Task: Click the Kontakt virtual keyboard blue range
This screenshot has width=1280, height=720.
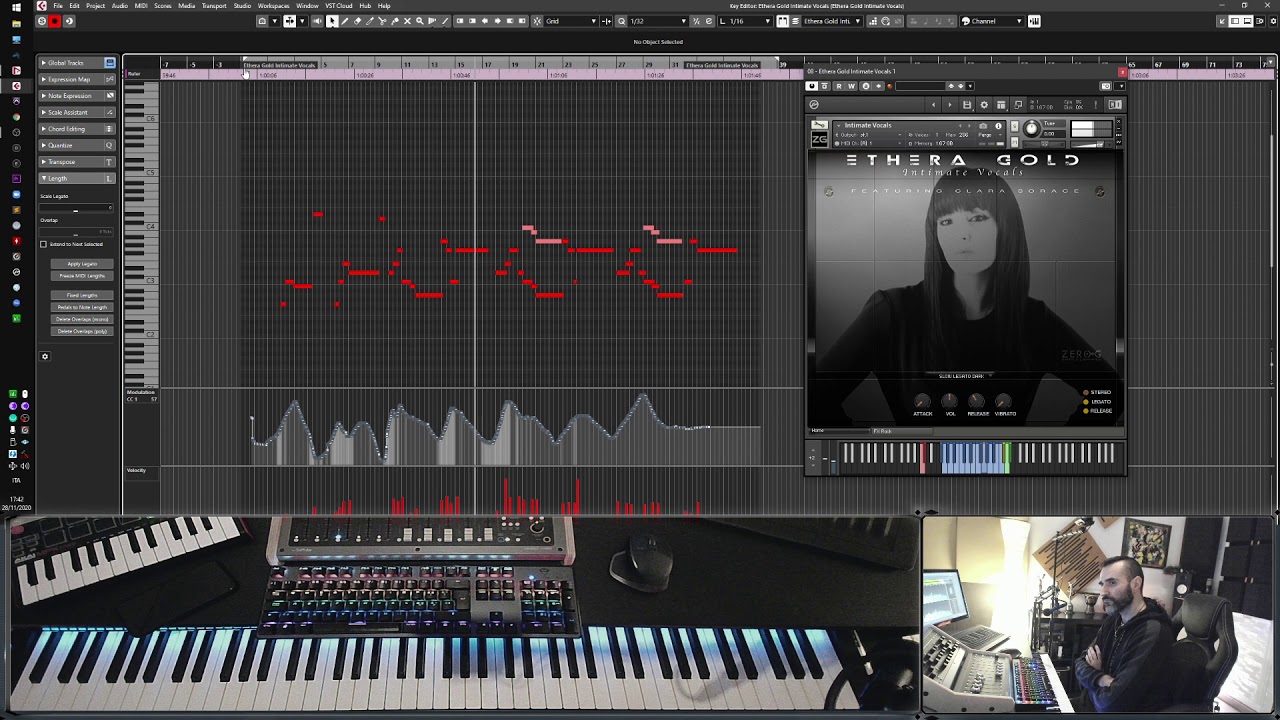Action: pyautogui.click(x=975, y=457)
